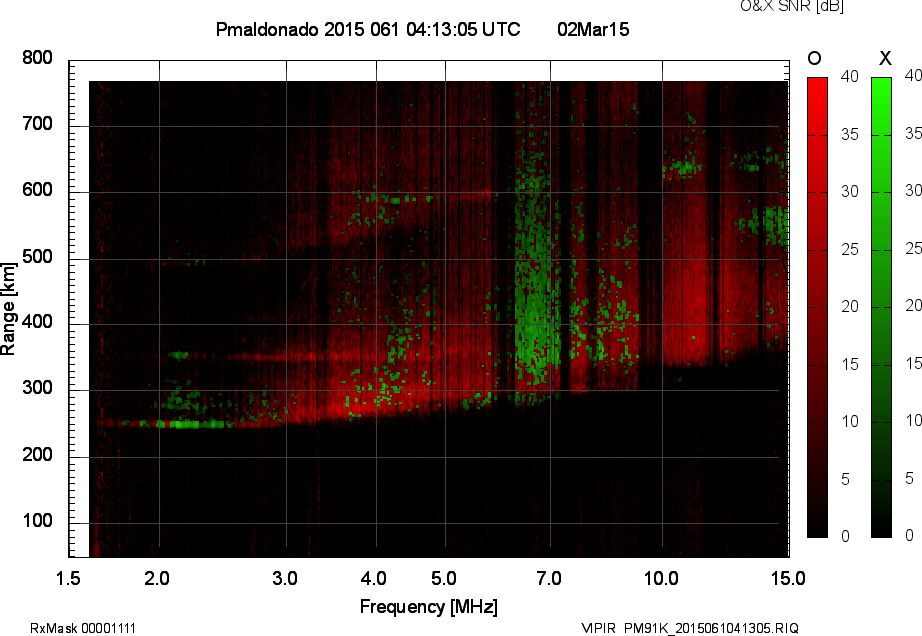Click the 2.0 frequency axis tick label
The width and height of the screenshot is (922, 636).
click(x=157, y=578)
